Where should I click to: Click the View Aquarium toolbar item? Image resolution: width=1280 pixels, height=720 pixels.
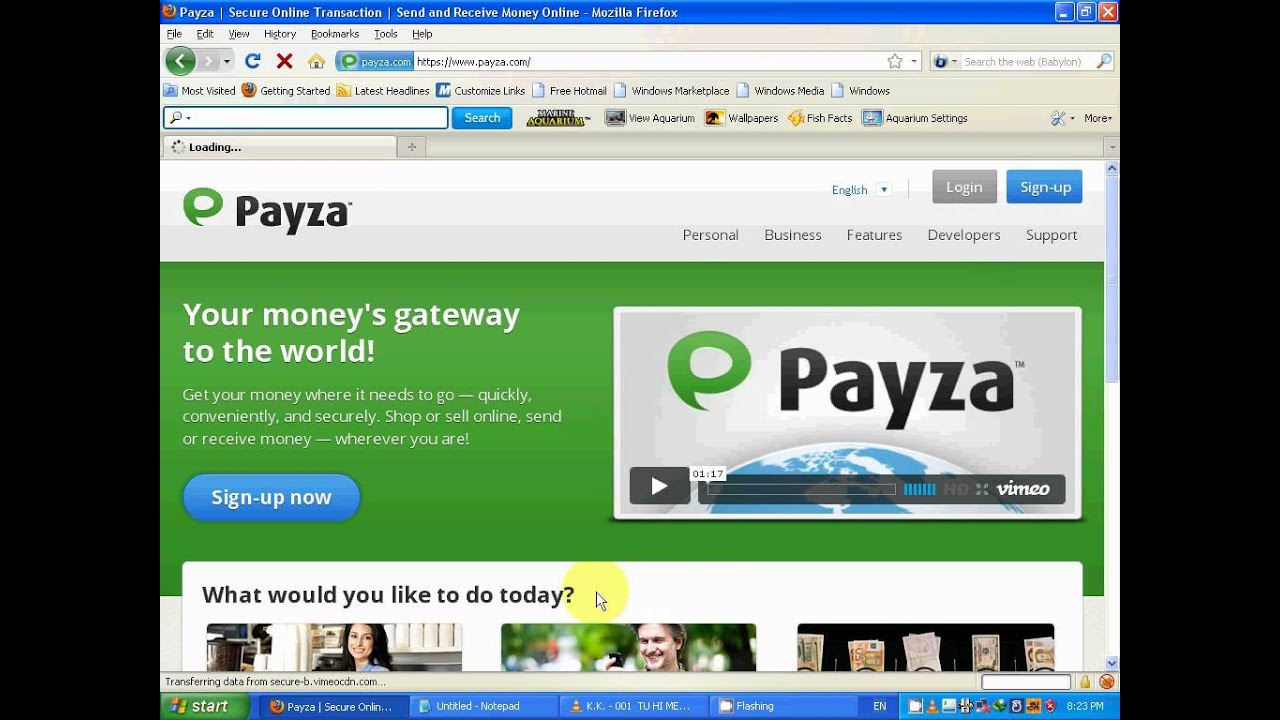click(650, 118)
